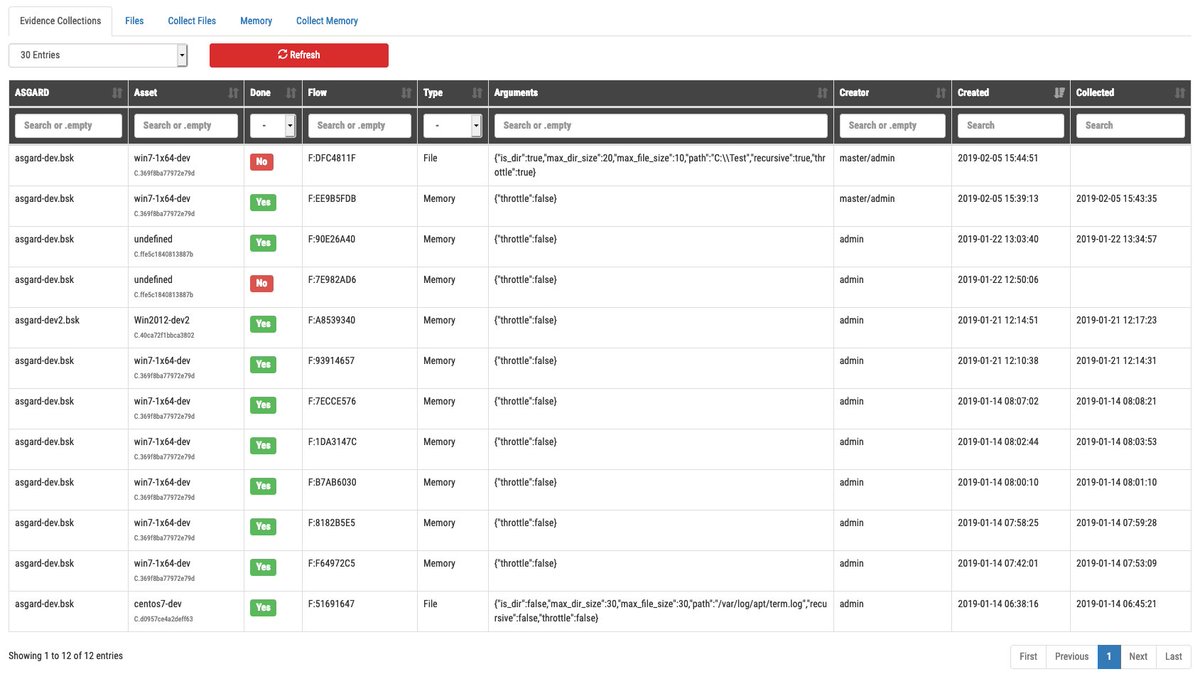Click the Yes badge for flow F:EE9B5FDB
Image resolution: width=1200 pixels, height=679 pixels.
(x=262, y=202)
